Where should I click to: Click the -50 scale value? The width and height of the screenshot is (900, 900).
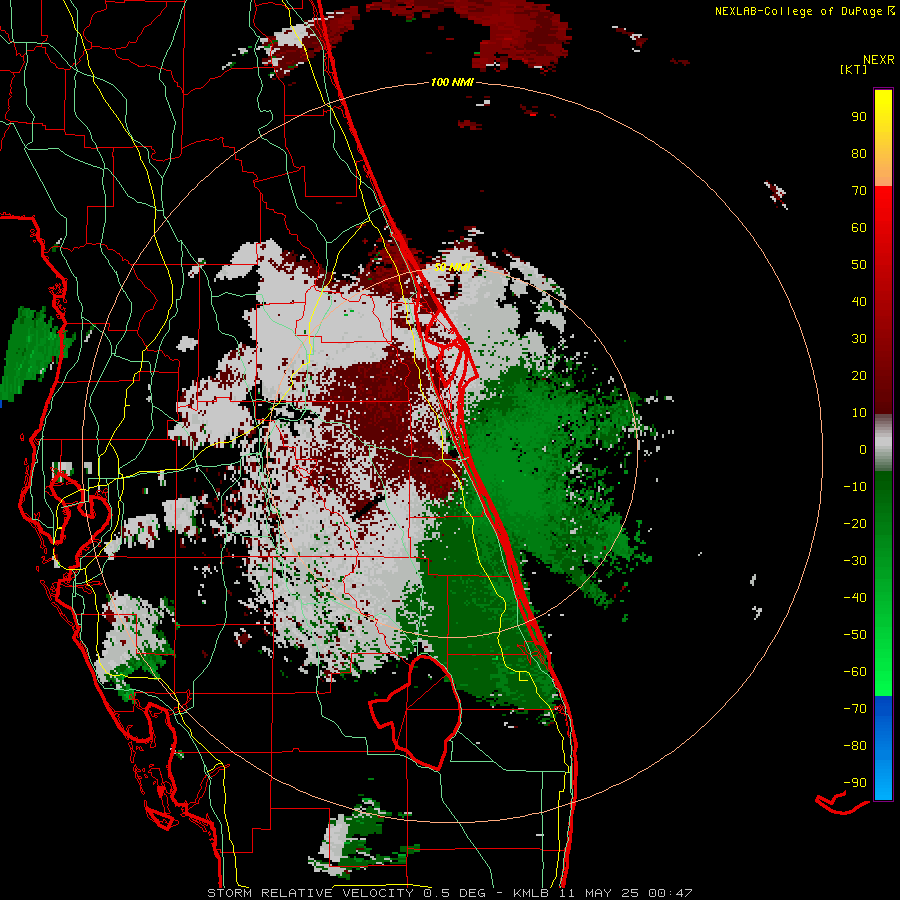(x=855, y=635)
